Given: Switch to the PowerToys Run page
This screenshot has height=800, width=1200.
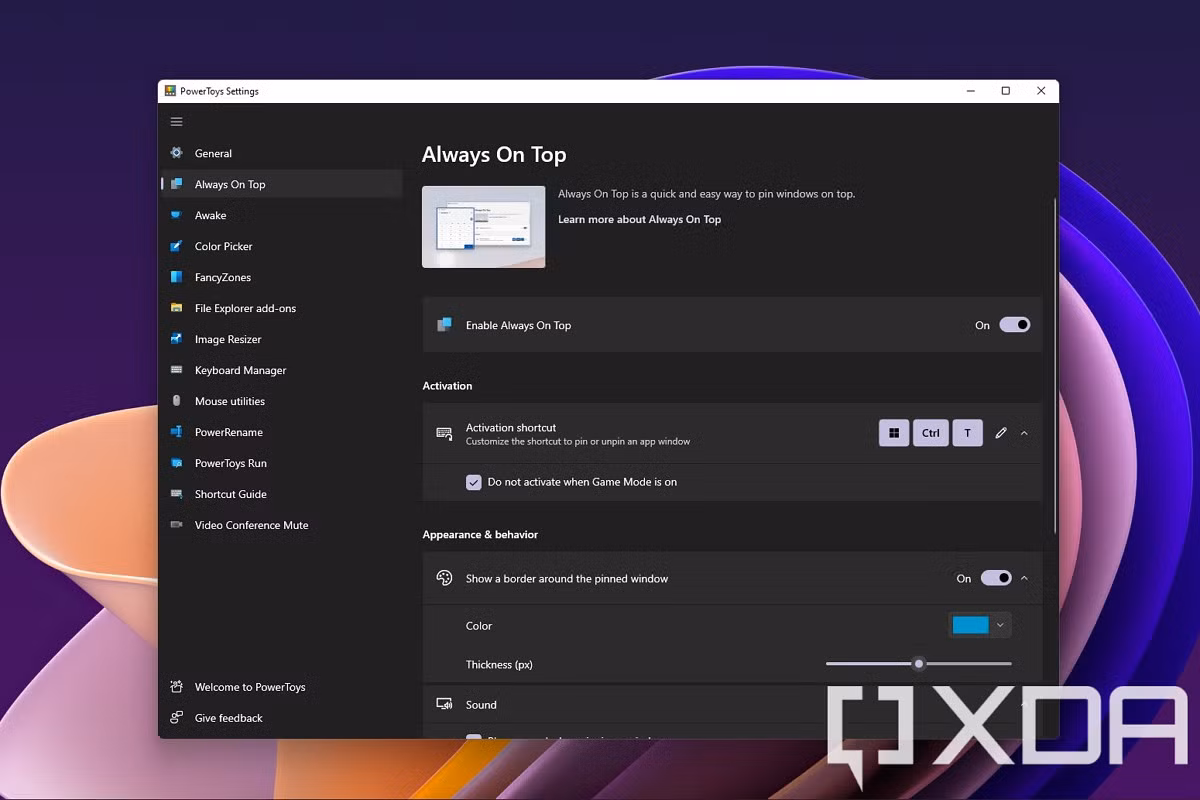Looking at the screenshot, I should point(230,463).
